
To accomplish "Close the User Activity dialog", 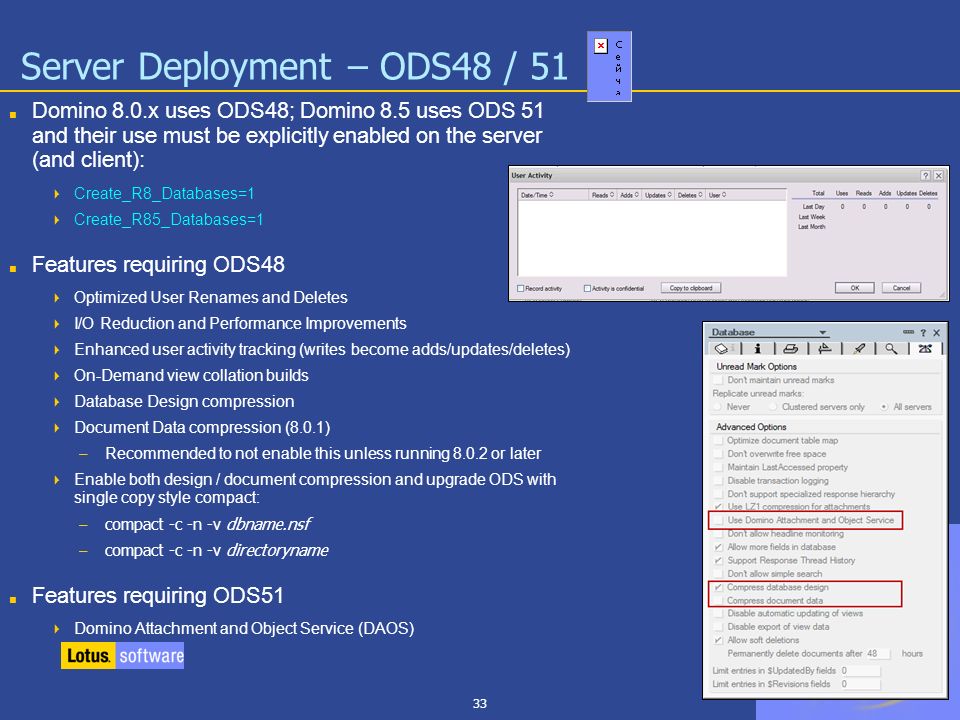I will (938, 175).
